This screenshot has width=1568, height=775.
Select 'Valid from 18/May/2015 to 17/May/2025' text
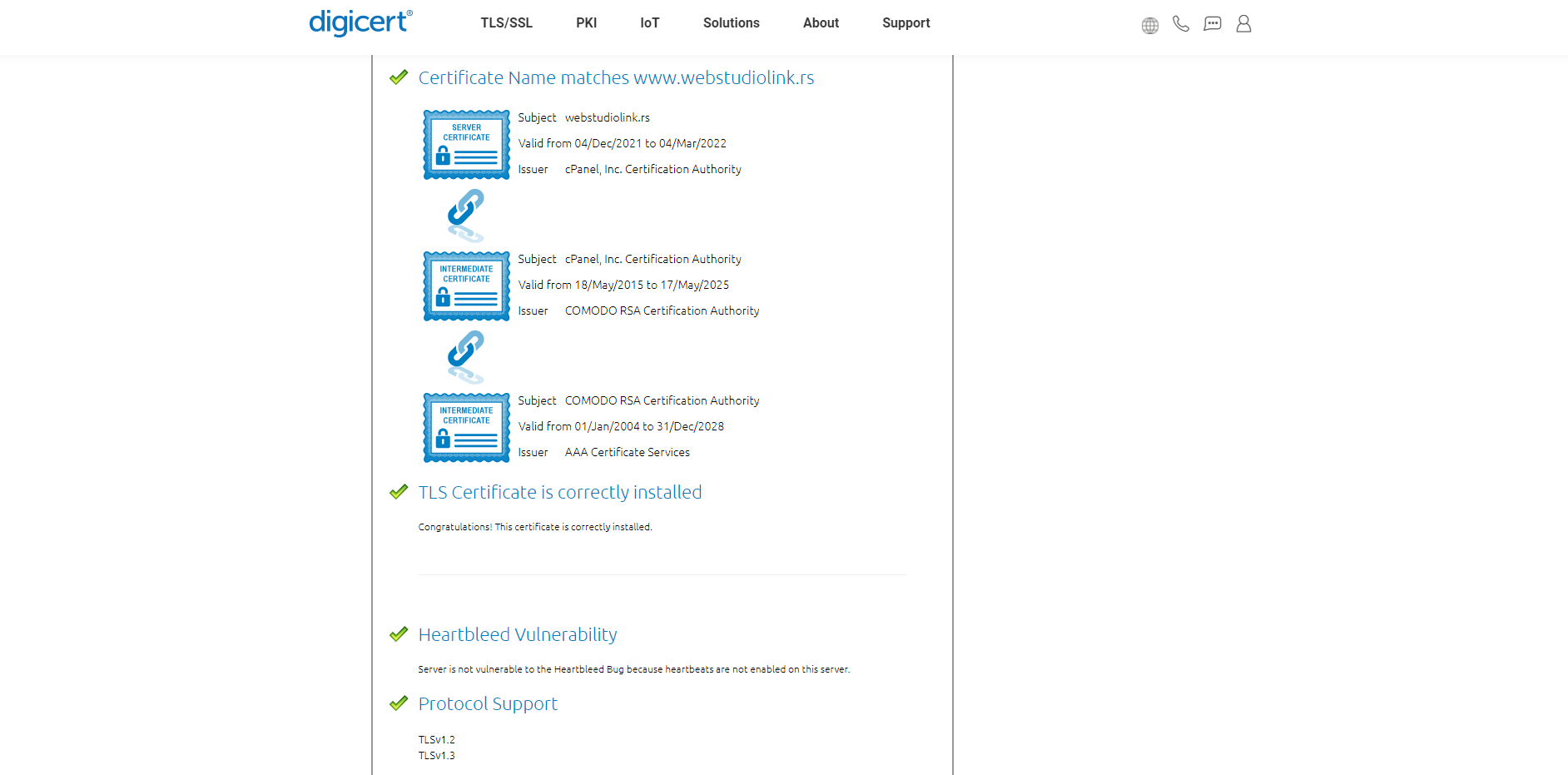623,285
